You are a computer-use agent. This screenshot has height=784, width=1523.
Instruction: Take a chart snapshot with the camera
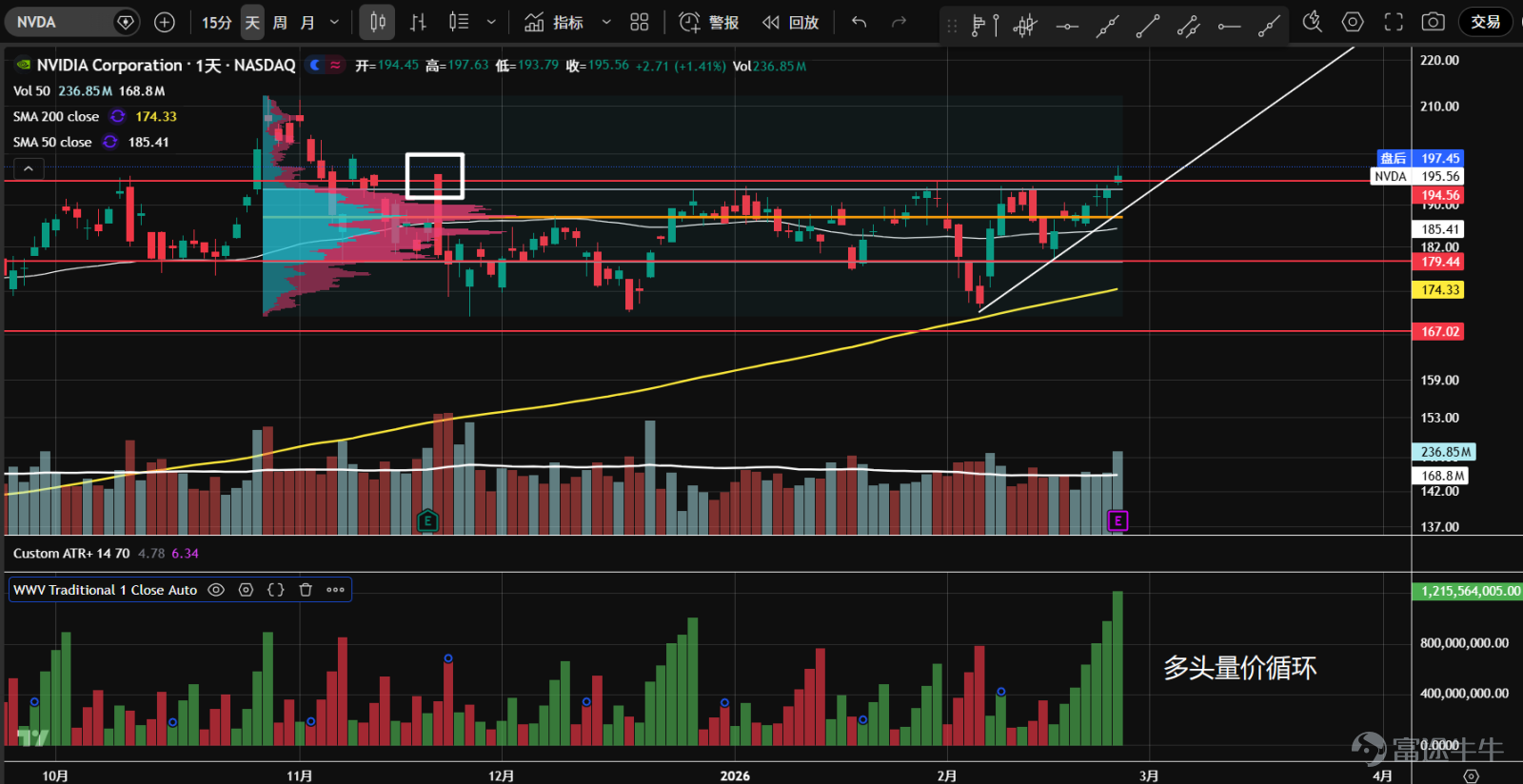click(1434, 22)
